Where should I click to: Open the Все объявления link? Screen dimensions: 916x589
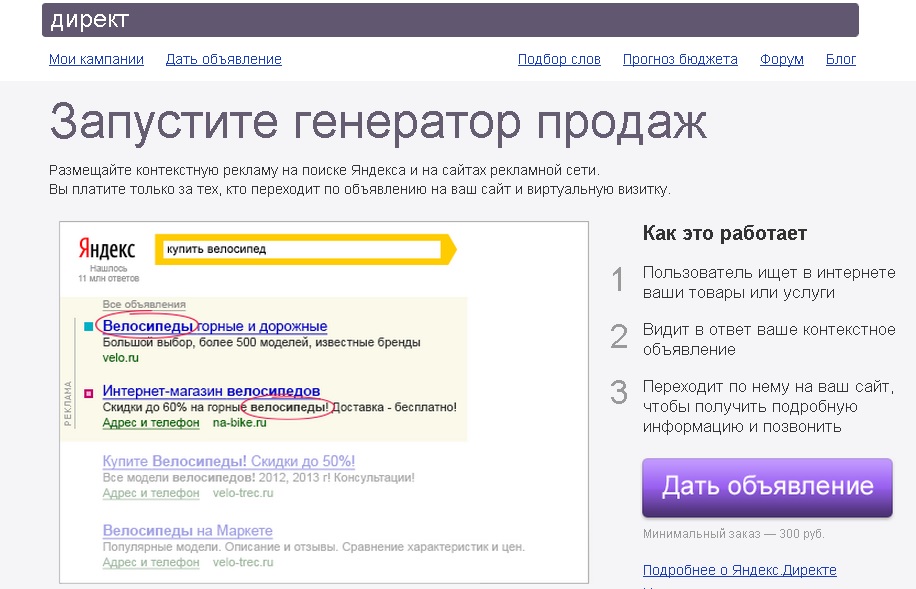click(144, 304)
